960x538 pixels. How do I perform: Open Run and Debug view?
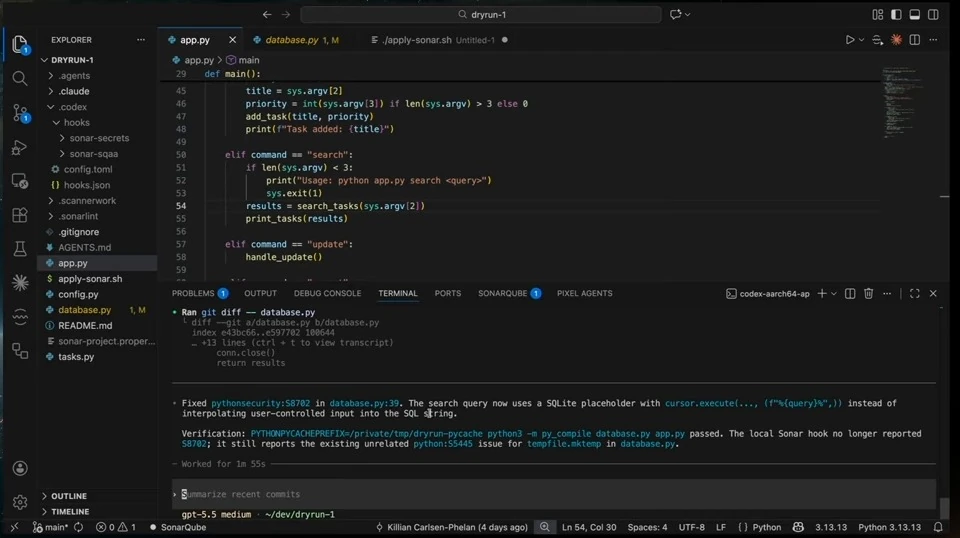tap(20, 147)
